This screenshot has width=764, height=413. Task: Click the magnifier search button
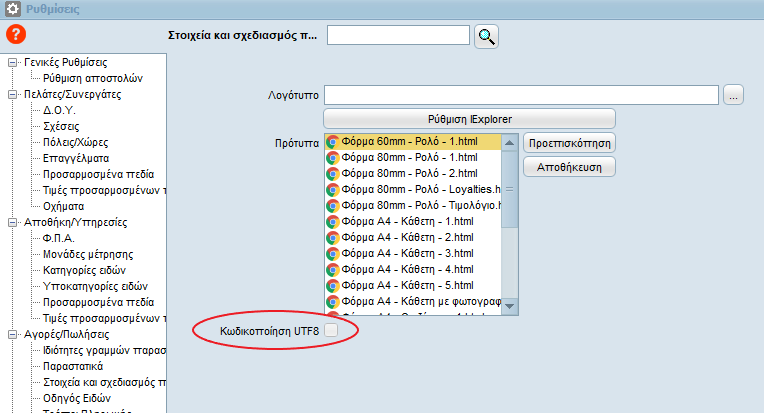coord(486,36)
